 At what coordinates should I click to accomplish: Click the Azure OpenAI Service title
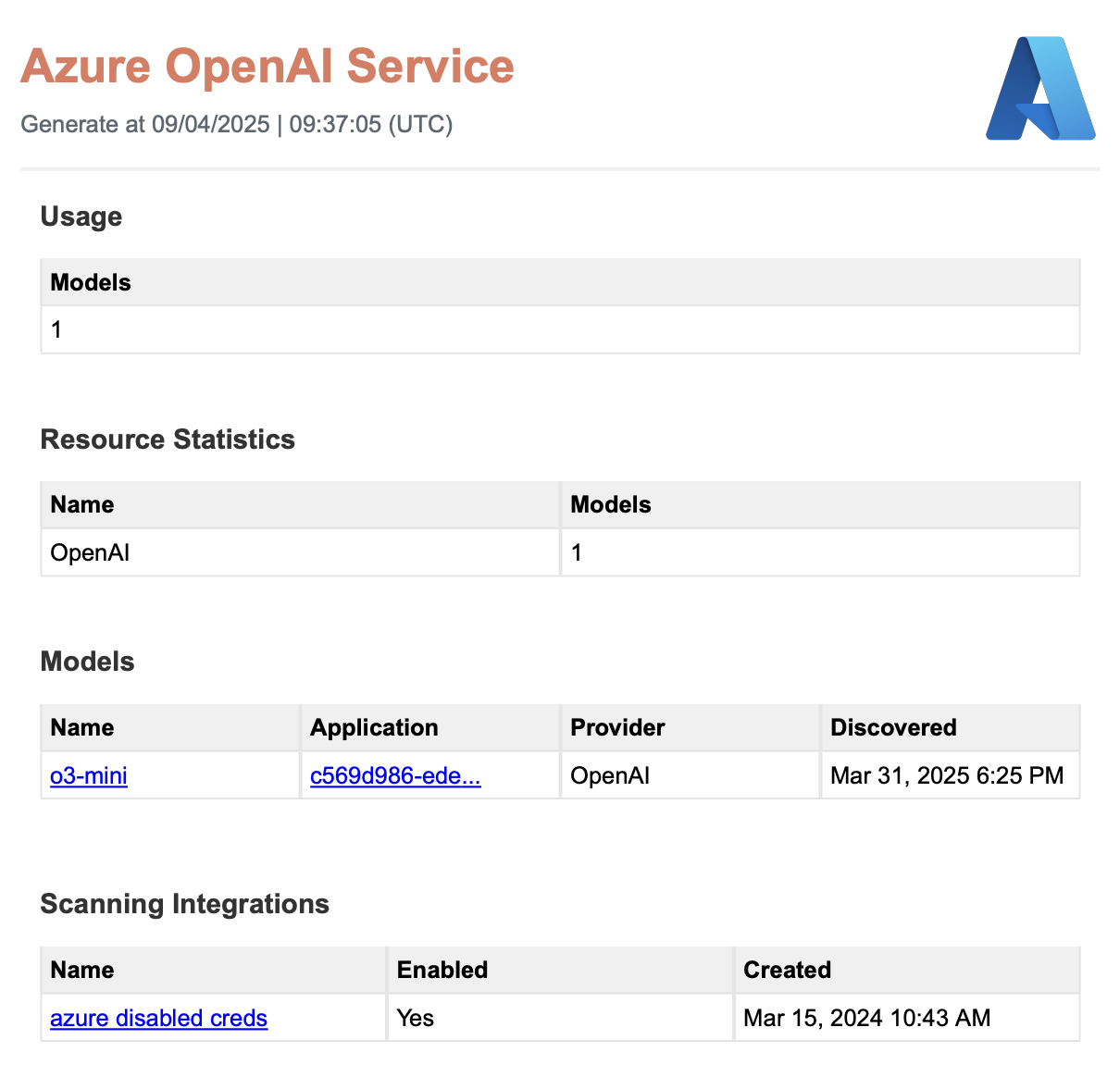[x=267, y=67]
